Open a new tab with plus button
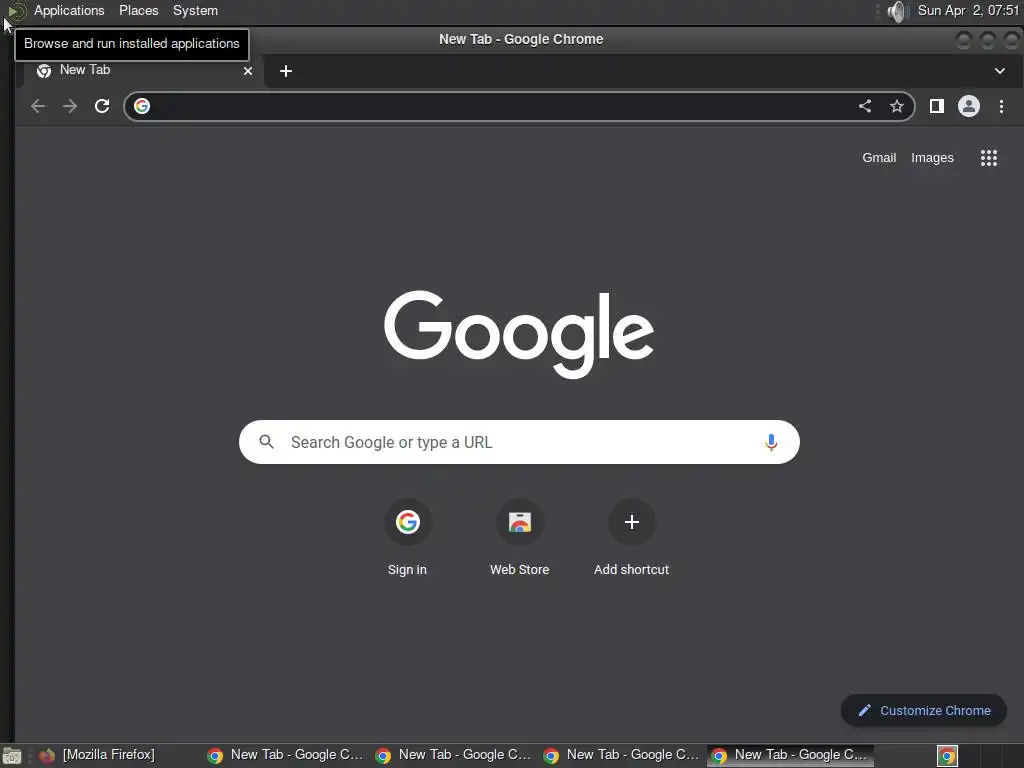The height and width of the screenshot is (768, 1024). 285,71
